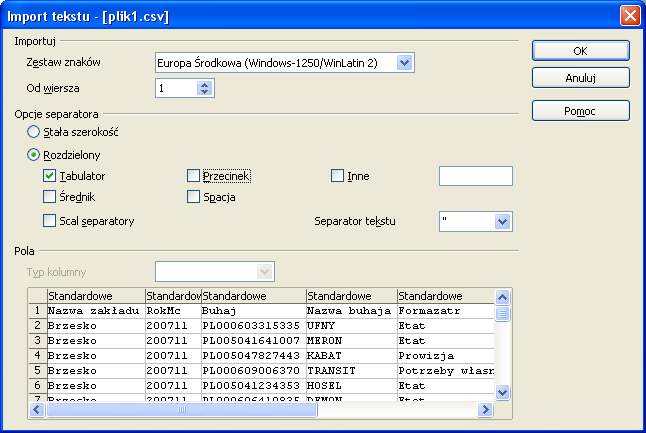The image size is (646, 433).
Task: Click the HOSEL cell
Action: point(352,386)
